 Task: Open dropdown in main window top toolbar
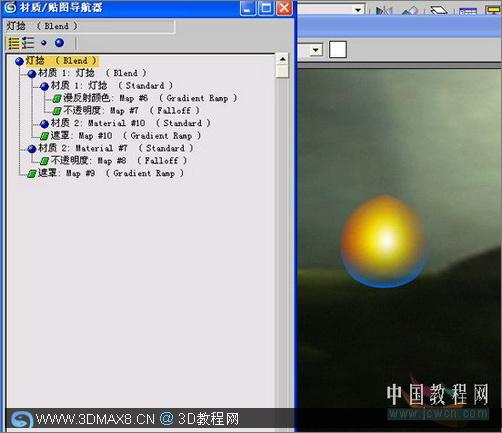point(358,10)
